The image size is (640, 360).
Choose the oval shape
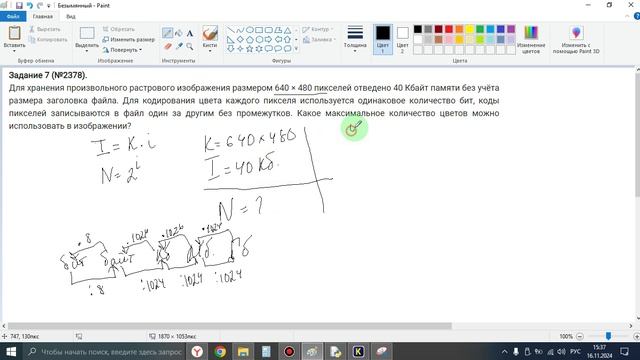click(x=249, y=30)
